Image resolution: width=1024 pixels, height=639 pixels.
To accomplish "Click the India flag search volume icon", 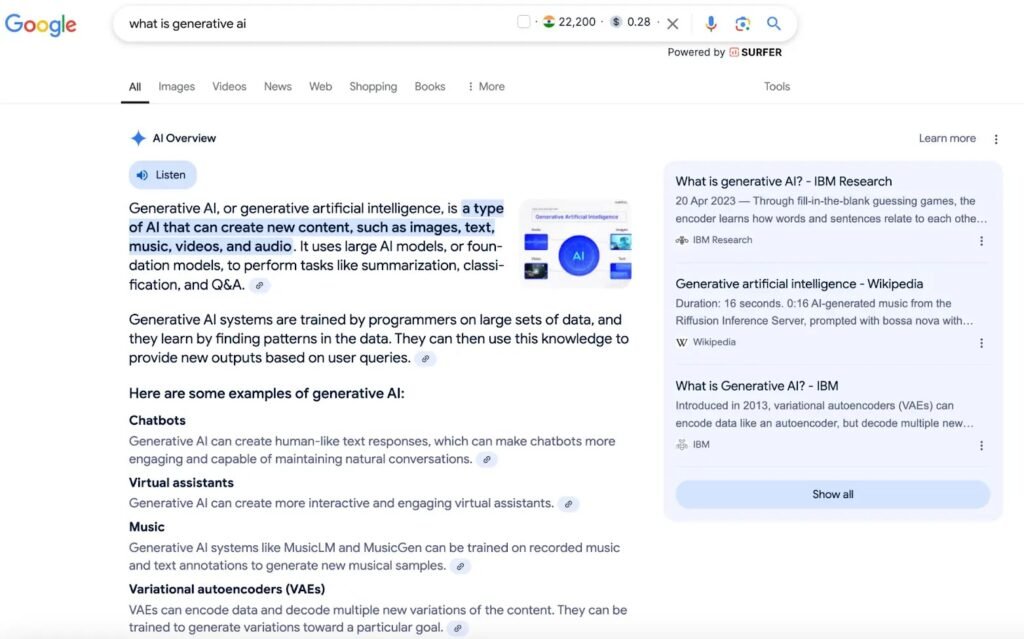I will (x=549, y=22).
